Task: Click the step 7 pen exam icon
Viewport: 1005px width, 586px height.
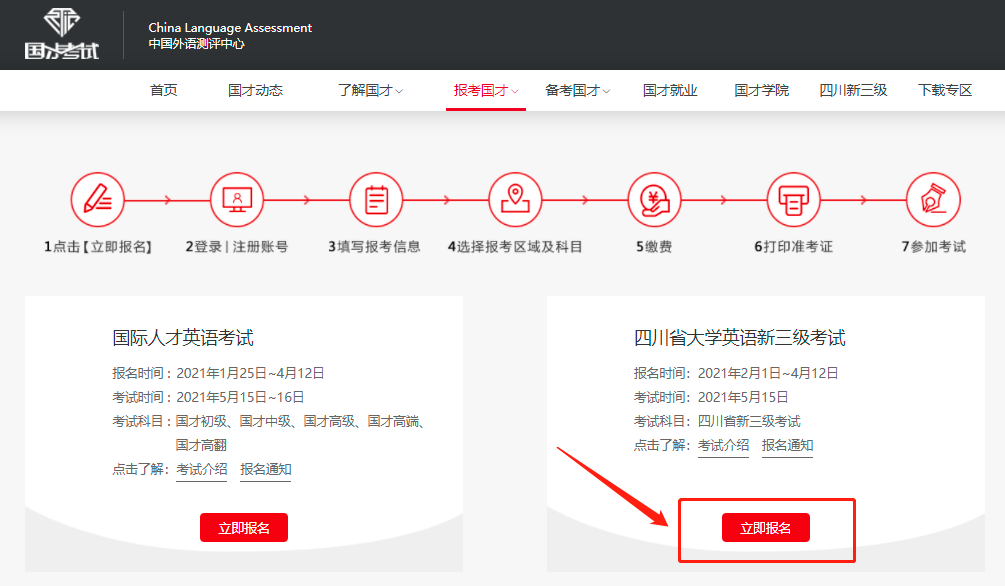Action: tap(933, 199)
